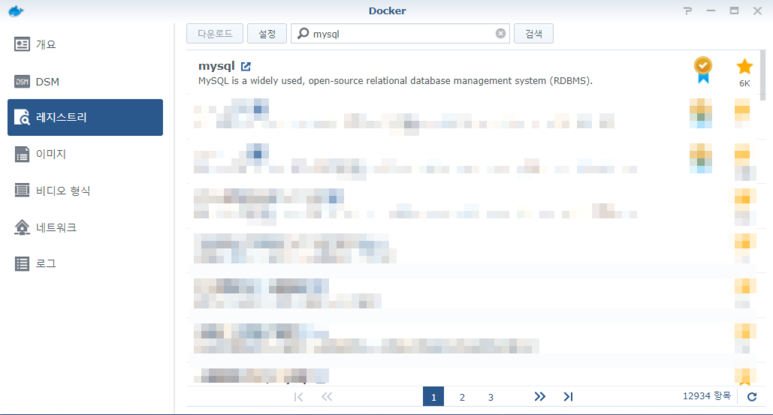Click the Registry magnifier document icon
The width and height of the screenshot is (773, 415).
tap(22, 117)
